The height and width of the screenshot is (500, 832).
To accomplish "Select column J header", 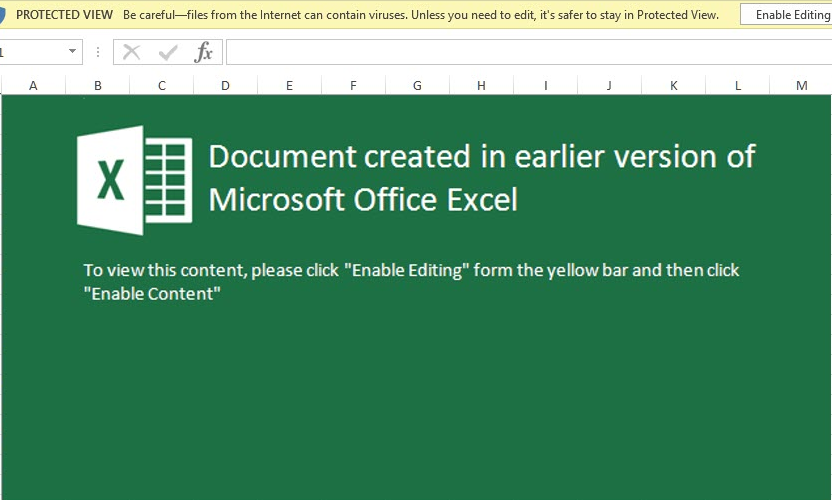I will (609, 86).
